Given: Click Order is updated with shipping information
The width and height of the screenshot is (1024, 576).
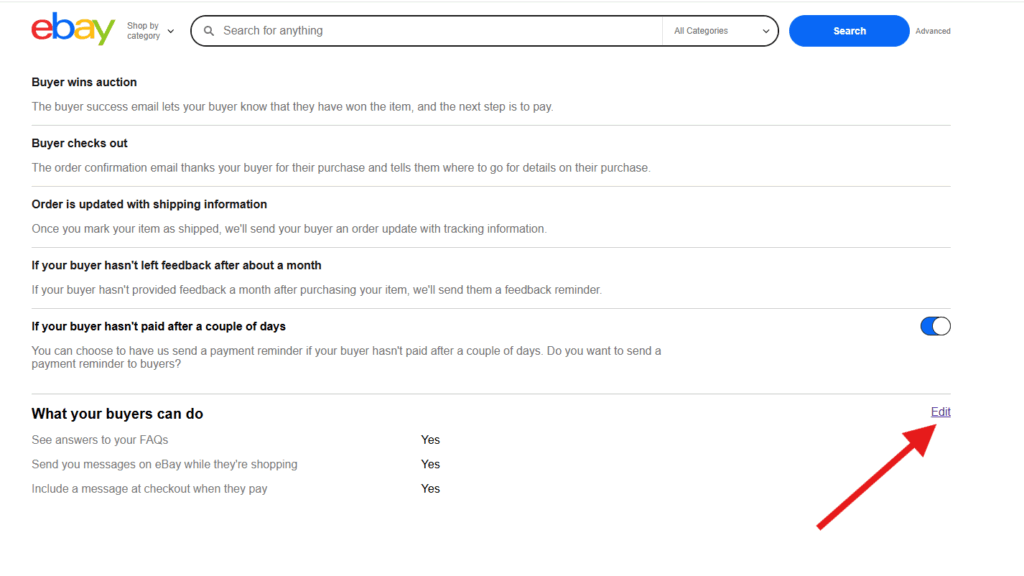Looking at the screenshot, I should point(149,204).
